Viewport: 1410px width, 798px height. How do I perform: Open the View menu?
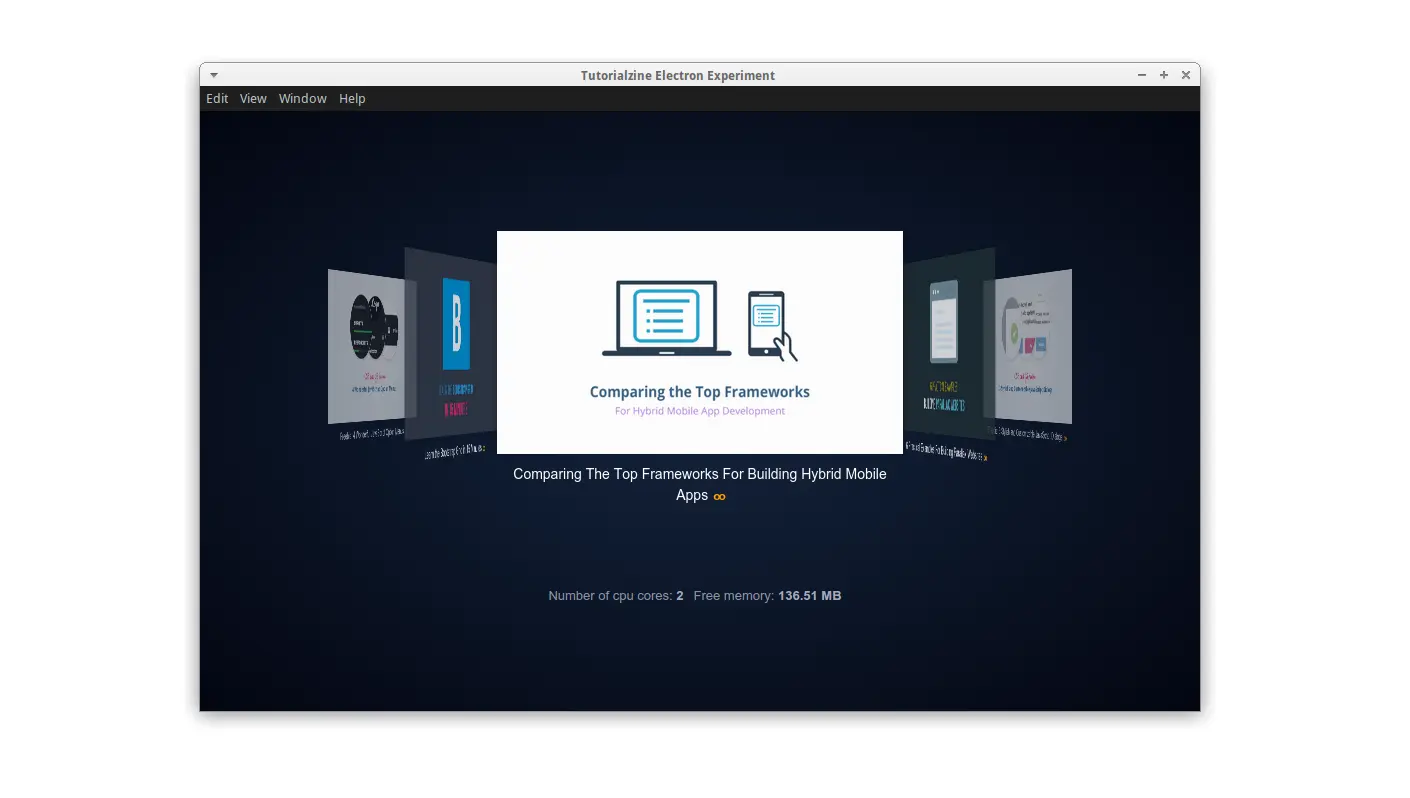coord(253,98)
